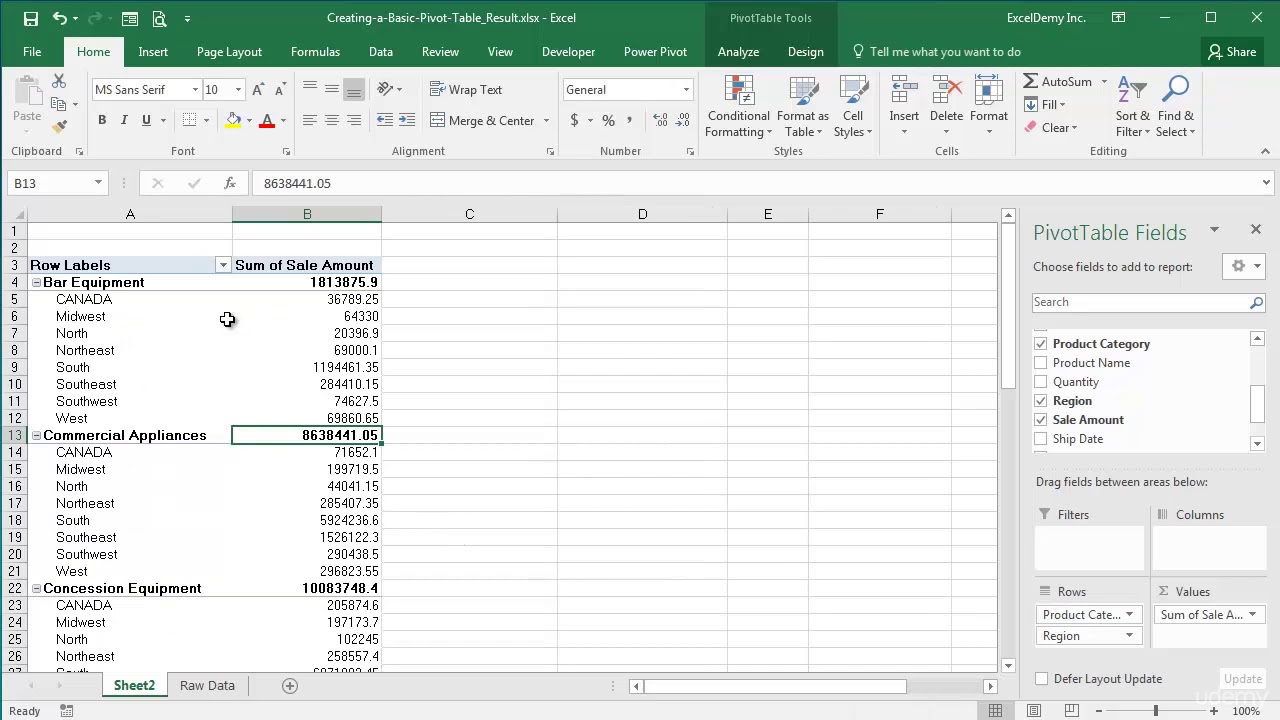The width and height of the screenshot is (1280, 720).
Task: Click the insert function fx icon
Action: (230, 183)
